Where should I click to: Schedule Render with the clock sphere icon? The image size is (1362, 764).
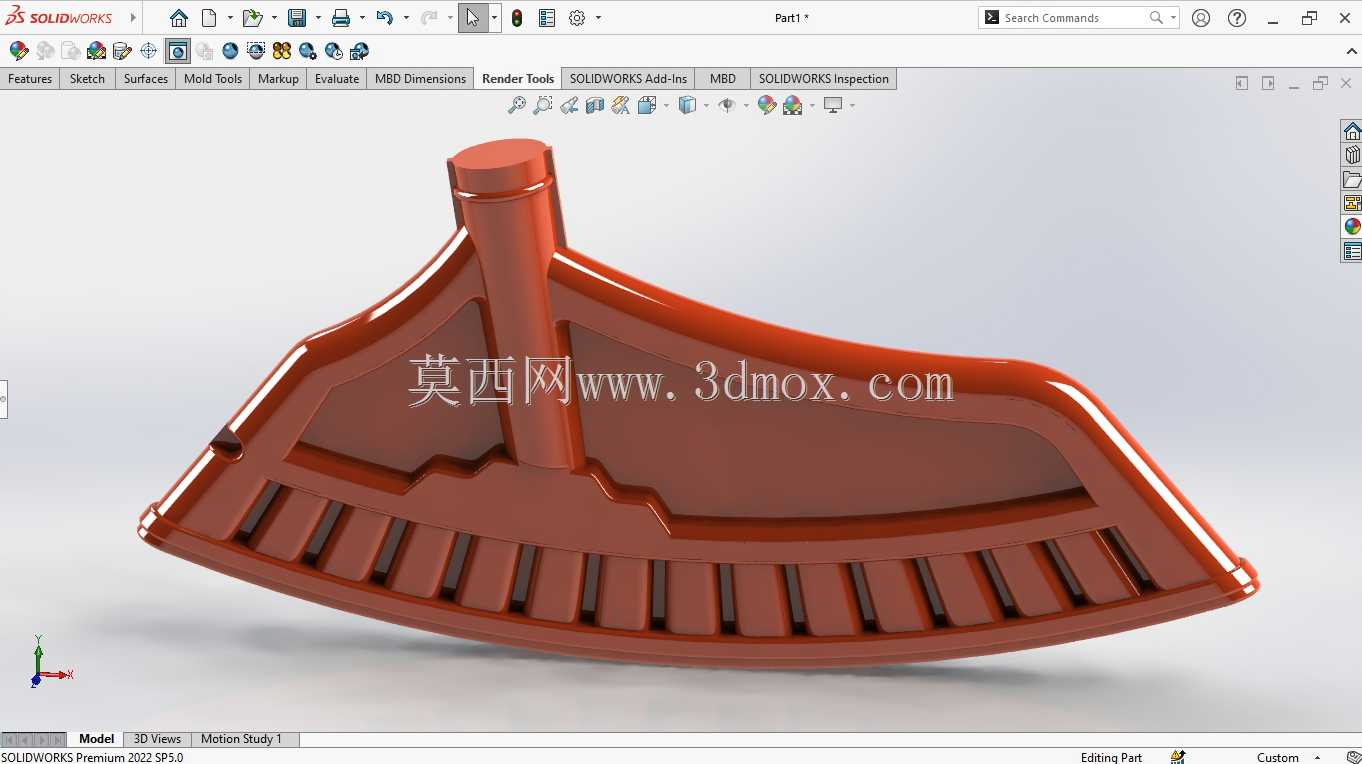pyautogui.click(x=334, y=51)
